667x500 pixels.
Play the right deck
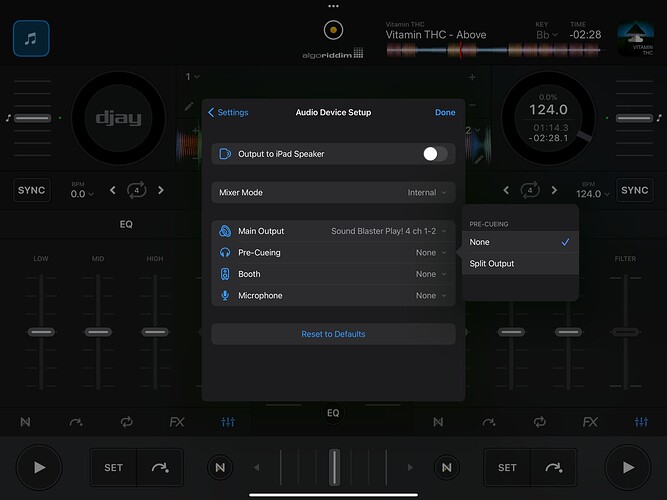pos(628,467)
